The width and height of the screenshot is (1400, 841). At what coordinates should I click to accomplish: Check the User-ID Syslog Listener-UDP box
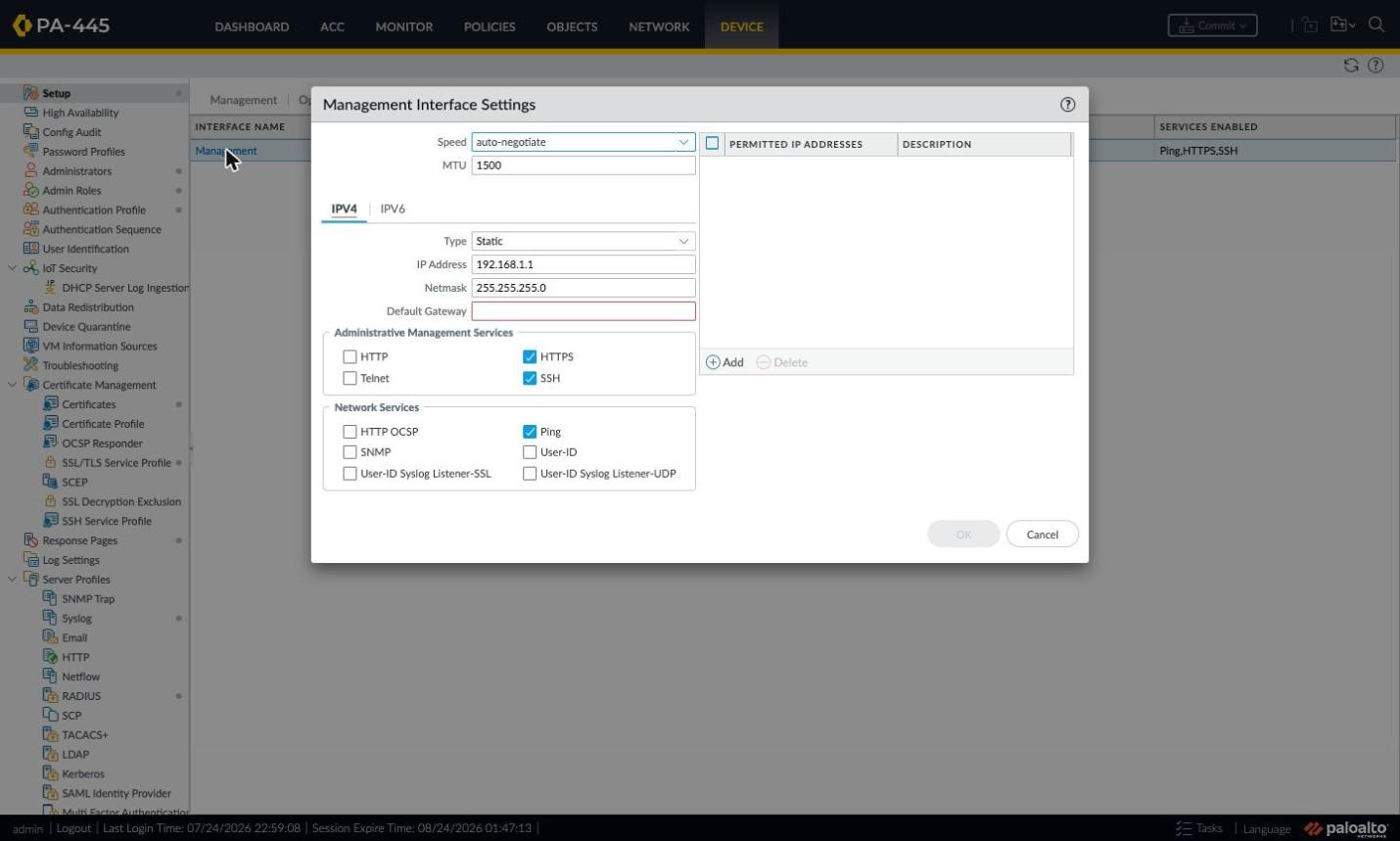point(530,474)
